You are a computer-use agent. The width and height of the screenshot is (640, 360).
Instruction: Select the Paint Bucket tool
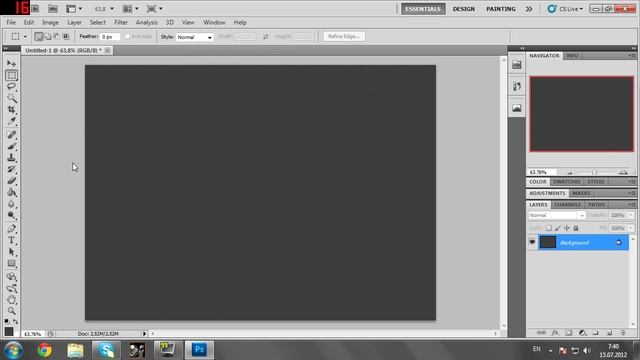pyautogui.click(x=11, y=192)
